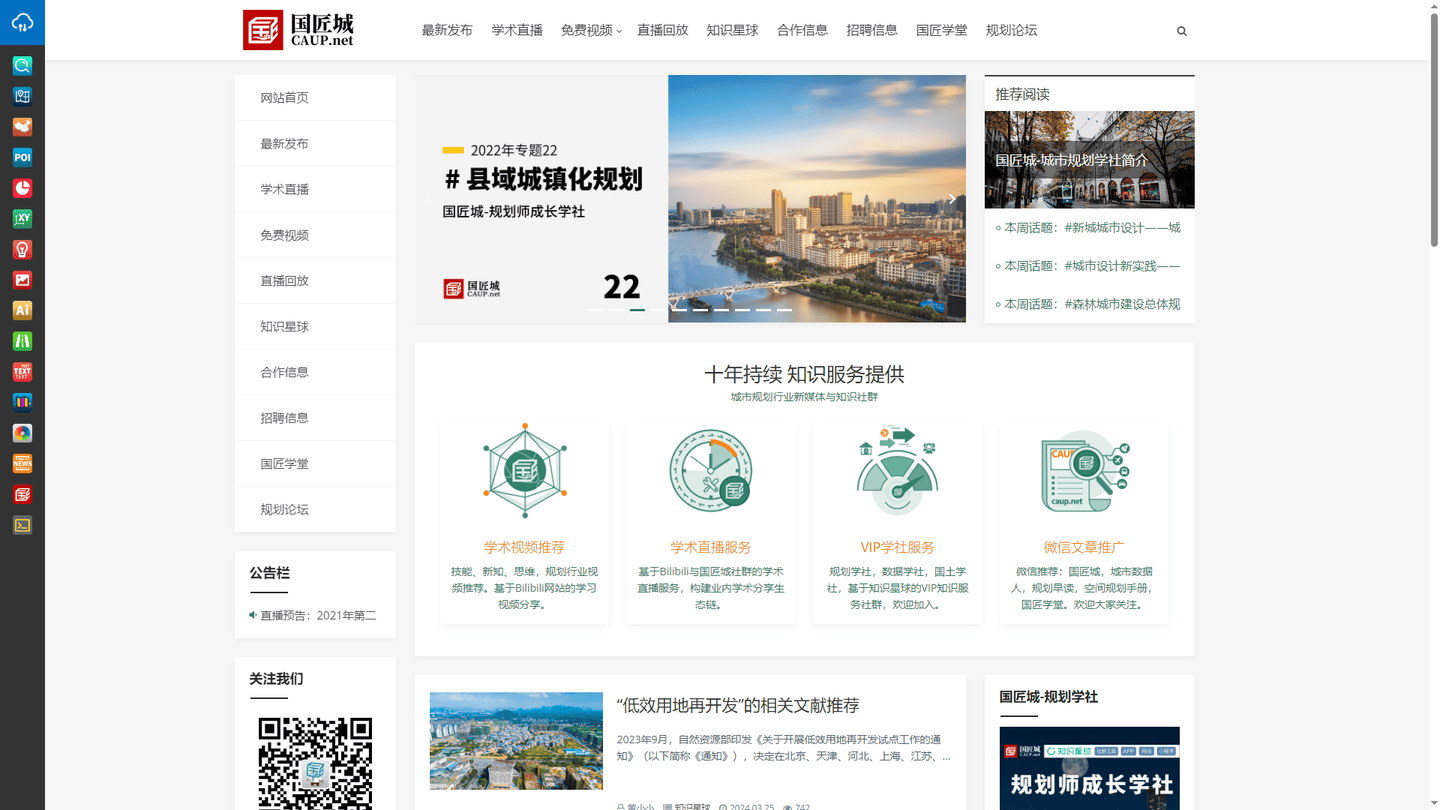This screenshot has height=810, width=1440.
Task: Open the green XY coordinate icon
Action: click(22, 219)
